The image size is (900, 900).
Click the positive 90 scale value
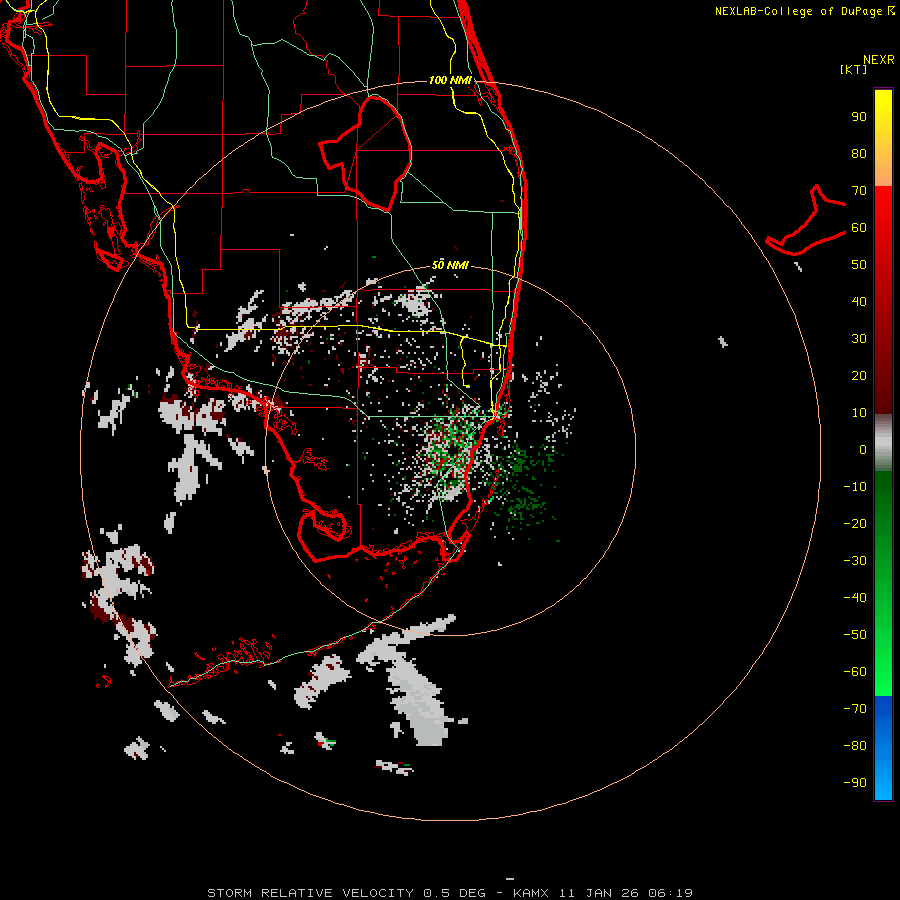[x=859, y=117]
